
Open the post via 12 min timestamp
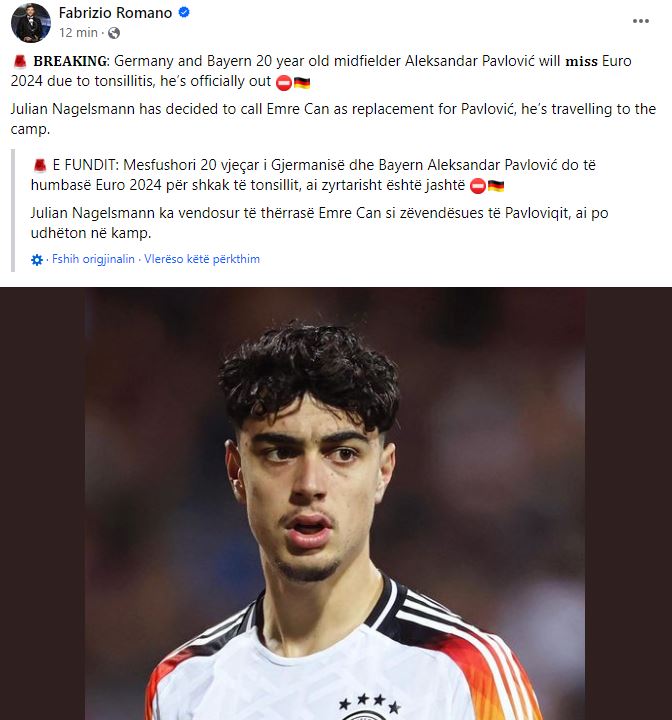tap(78, 33)
